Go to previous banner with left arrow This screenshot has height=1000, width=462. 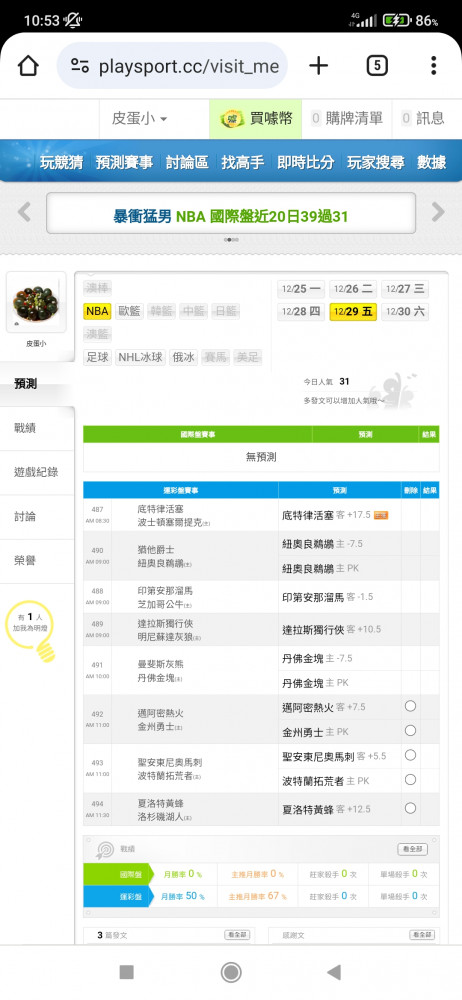[x=24, y=212]
